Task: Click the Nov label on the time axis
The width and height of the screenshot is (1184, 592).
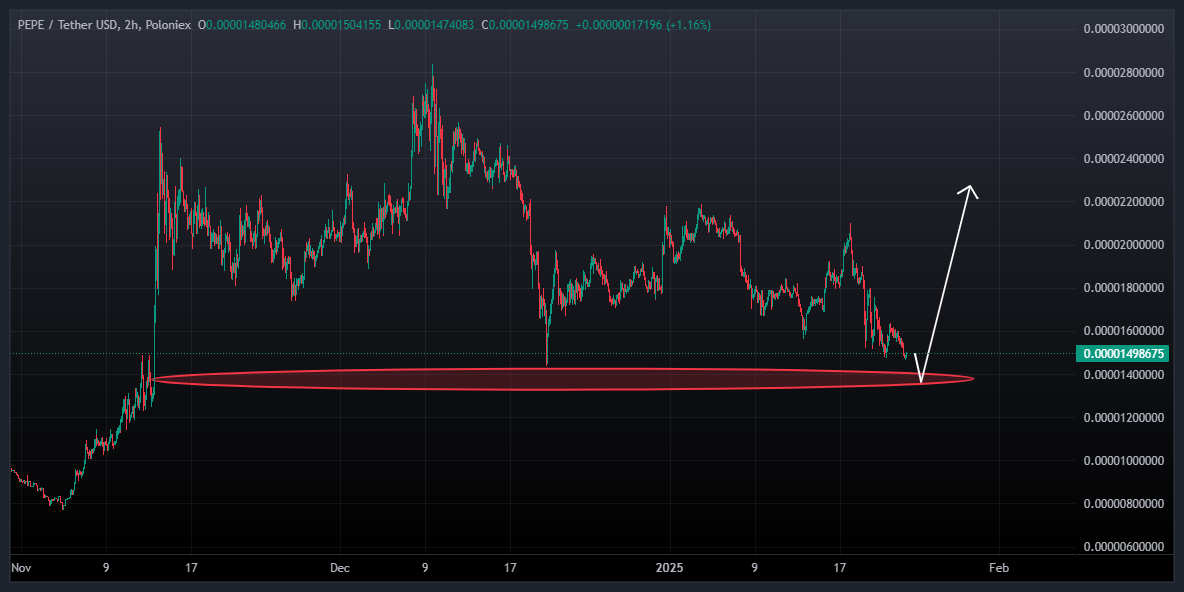Action: pos(21,566)
